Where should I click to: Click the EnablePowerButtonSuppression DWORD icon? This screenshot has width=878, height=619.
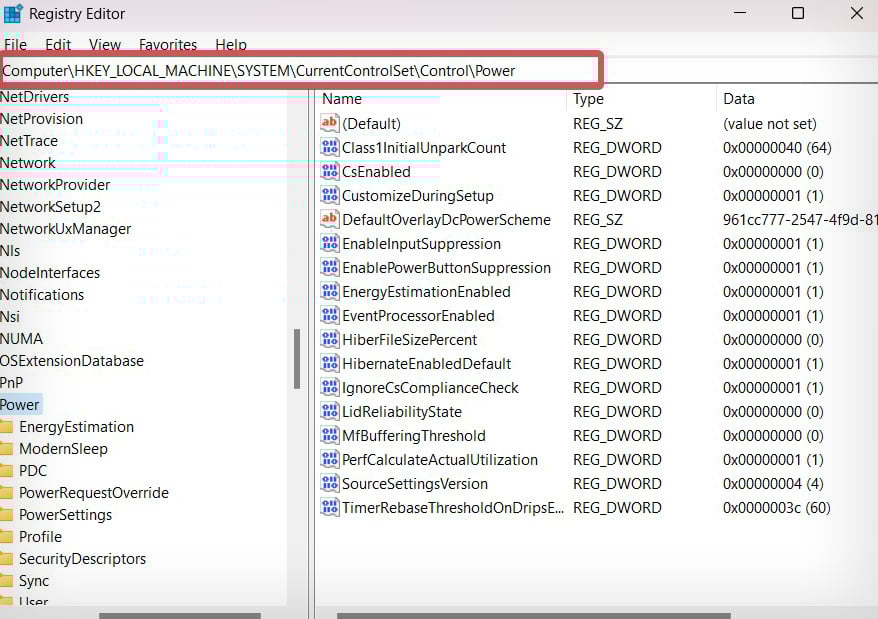coord(330,267)
